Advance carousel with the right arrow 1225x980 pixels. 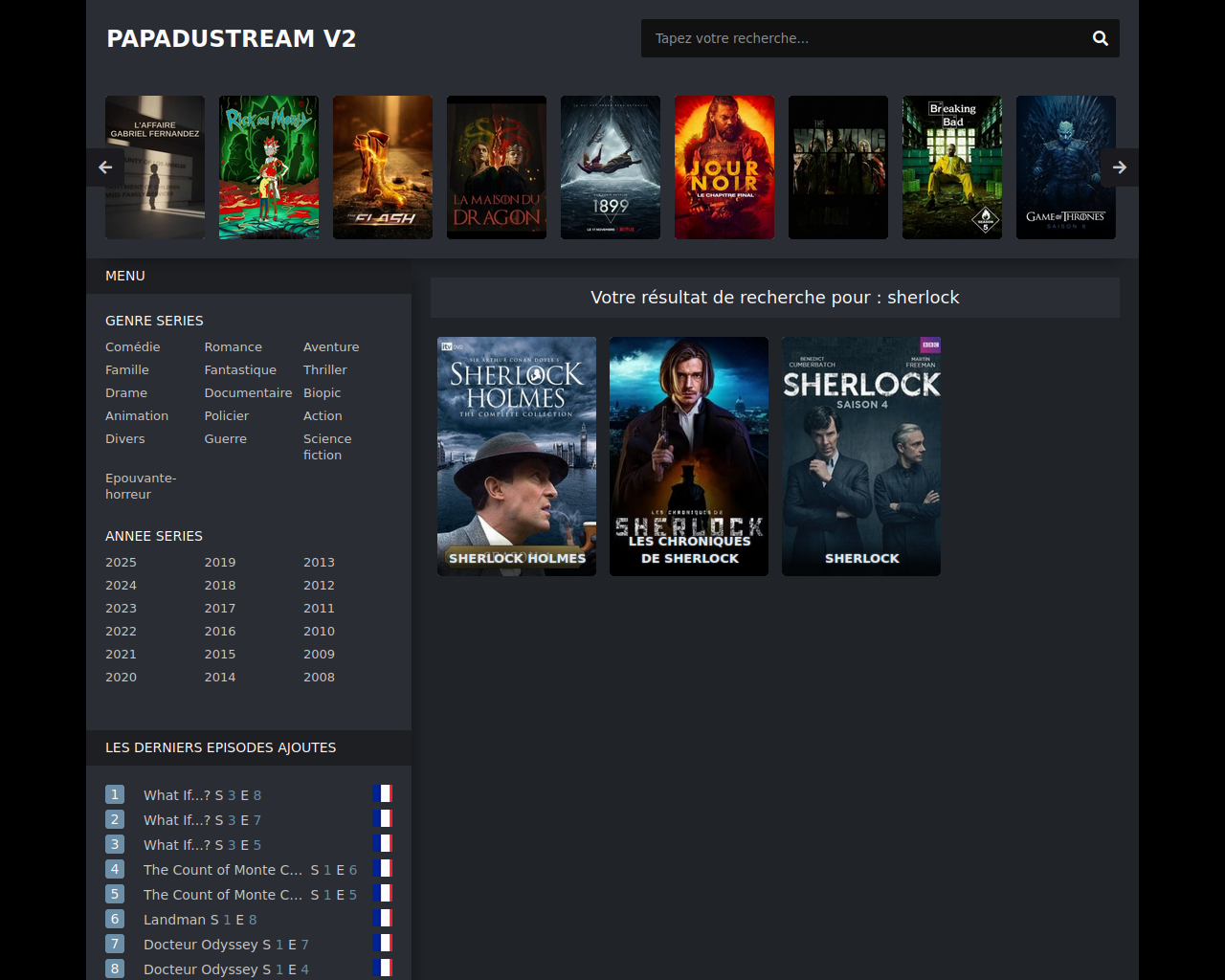tap(1119, 167)
